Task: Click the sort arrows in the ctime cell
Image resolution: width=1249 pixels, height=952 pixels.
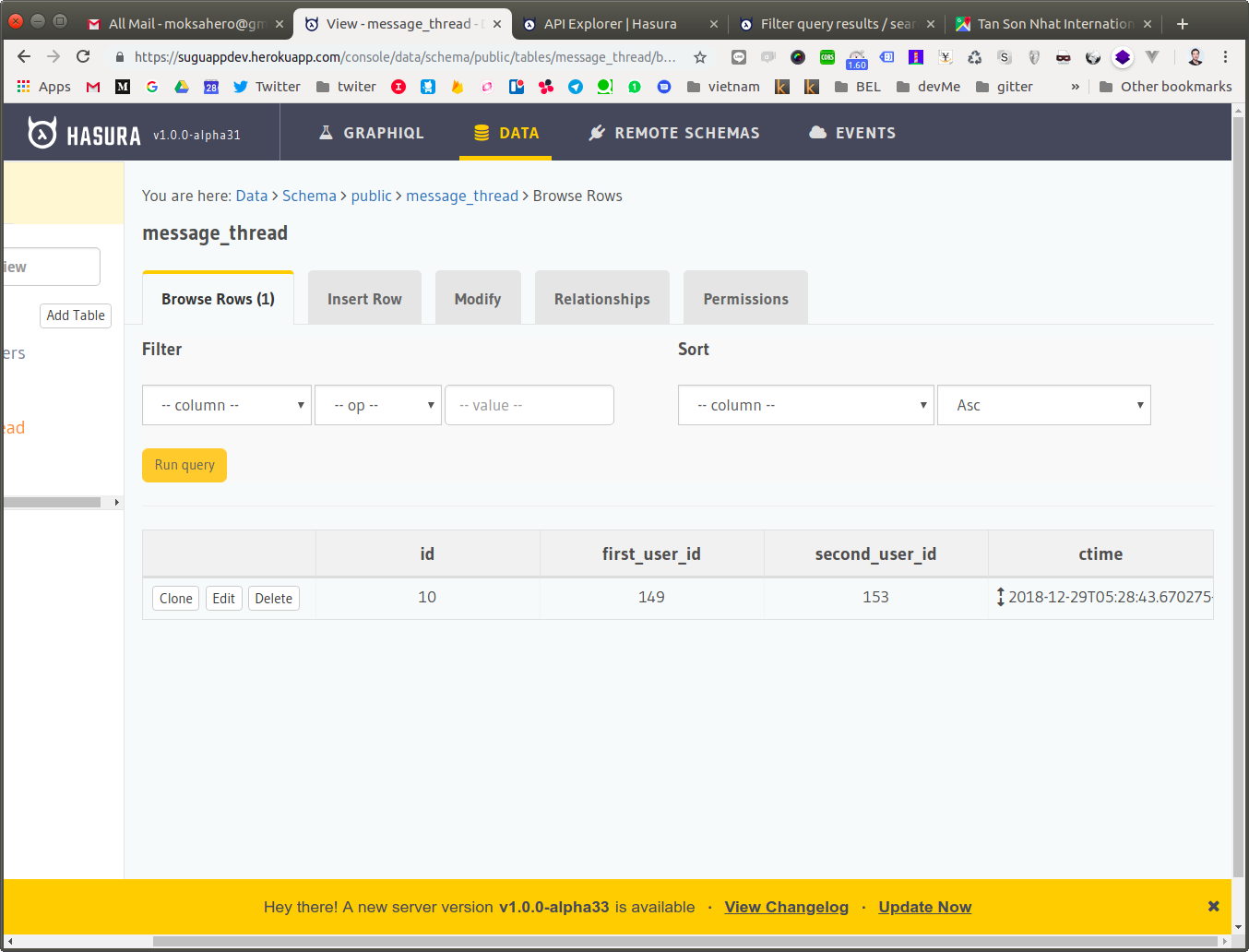Action: [x=1001, y=597]
